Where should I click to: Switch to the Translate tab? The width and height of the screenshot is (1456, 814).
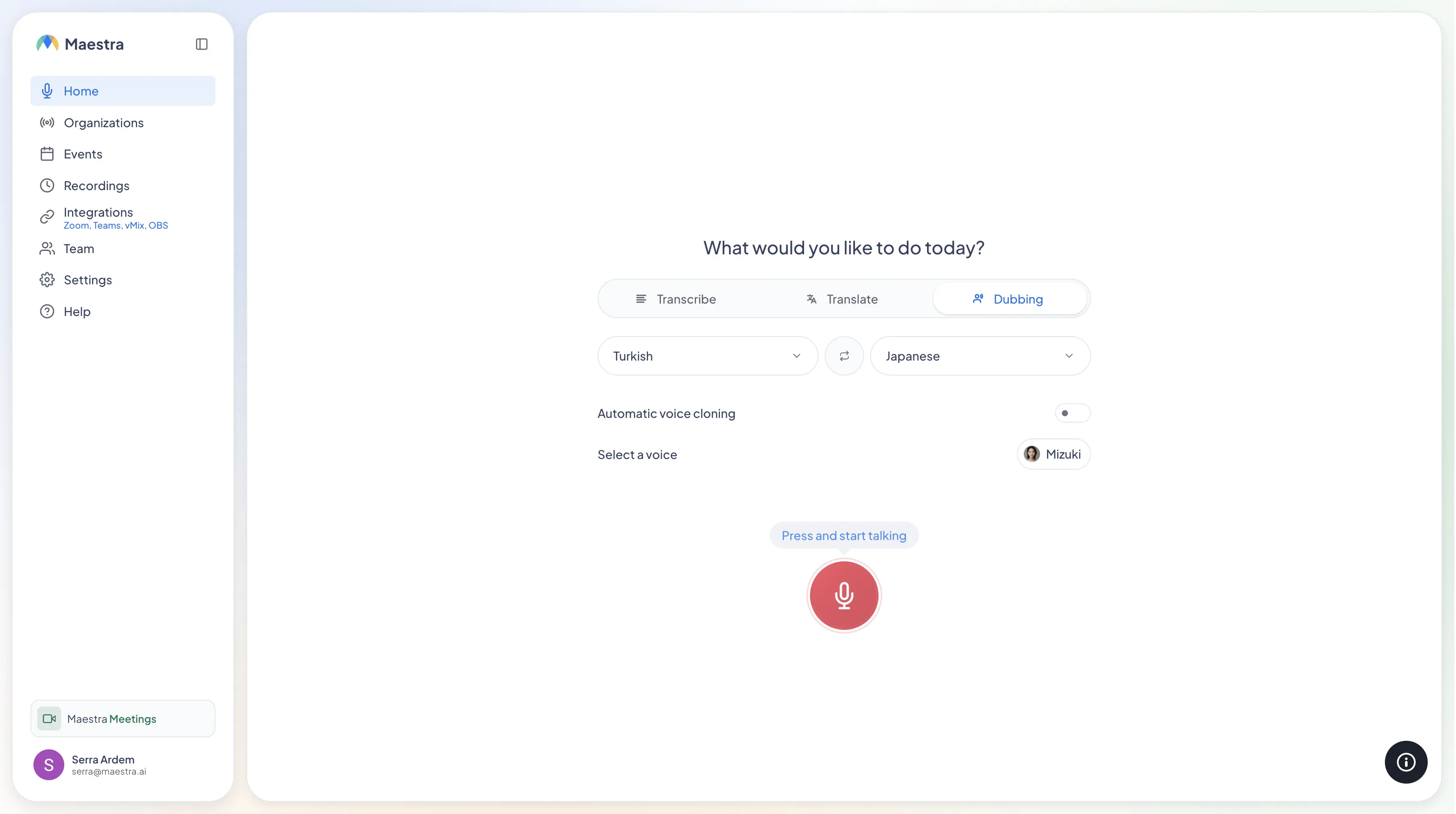842,299
